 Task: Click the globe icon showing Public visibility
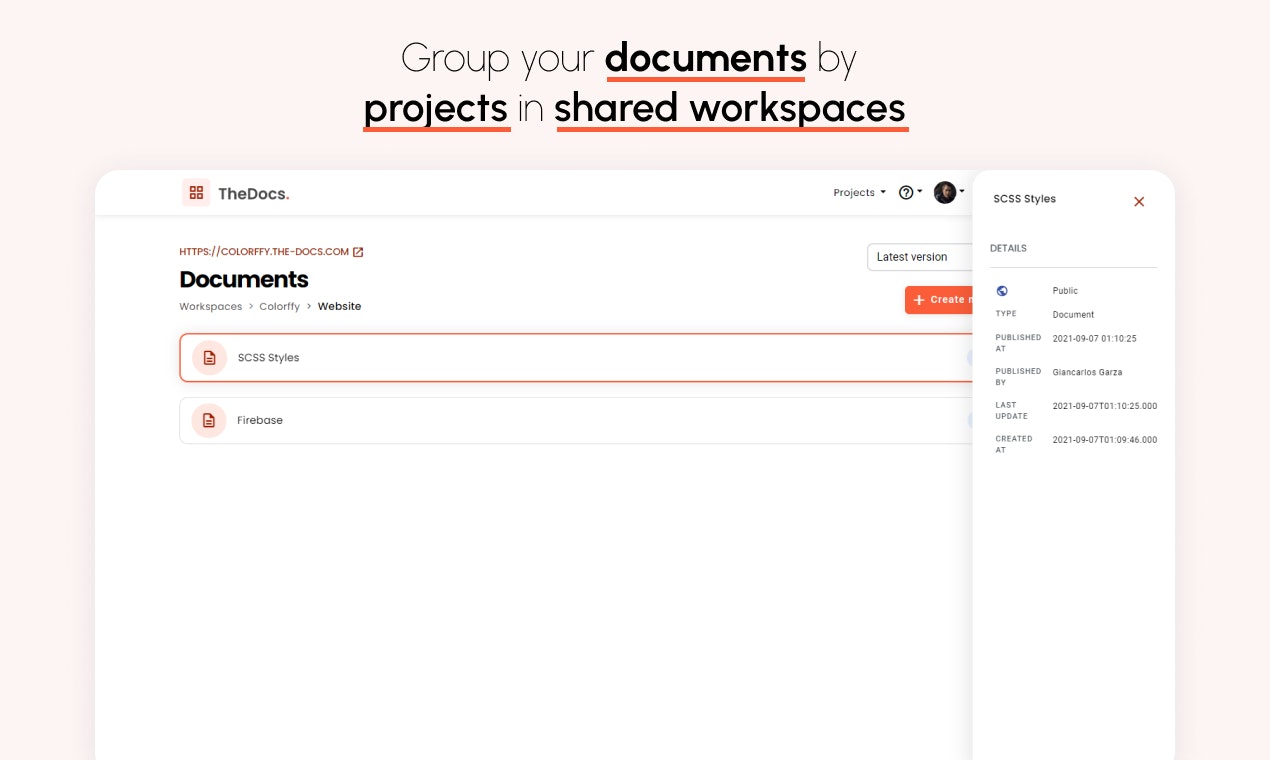click(1002, 290)
